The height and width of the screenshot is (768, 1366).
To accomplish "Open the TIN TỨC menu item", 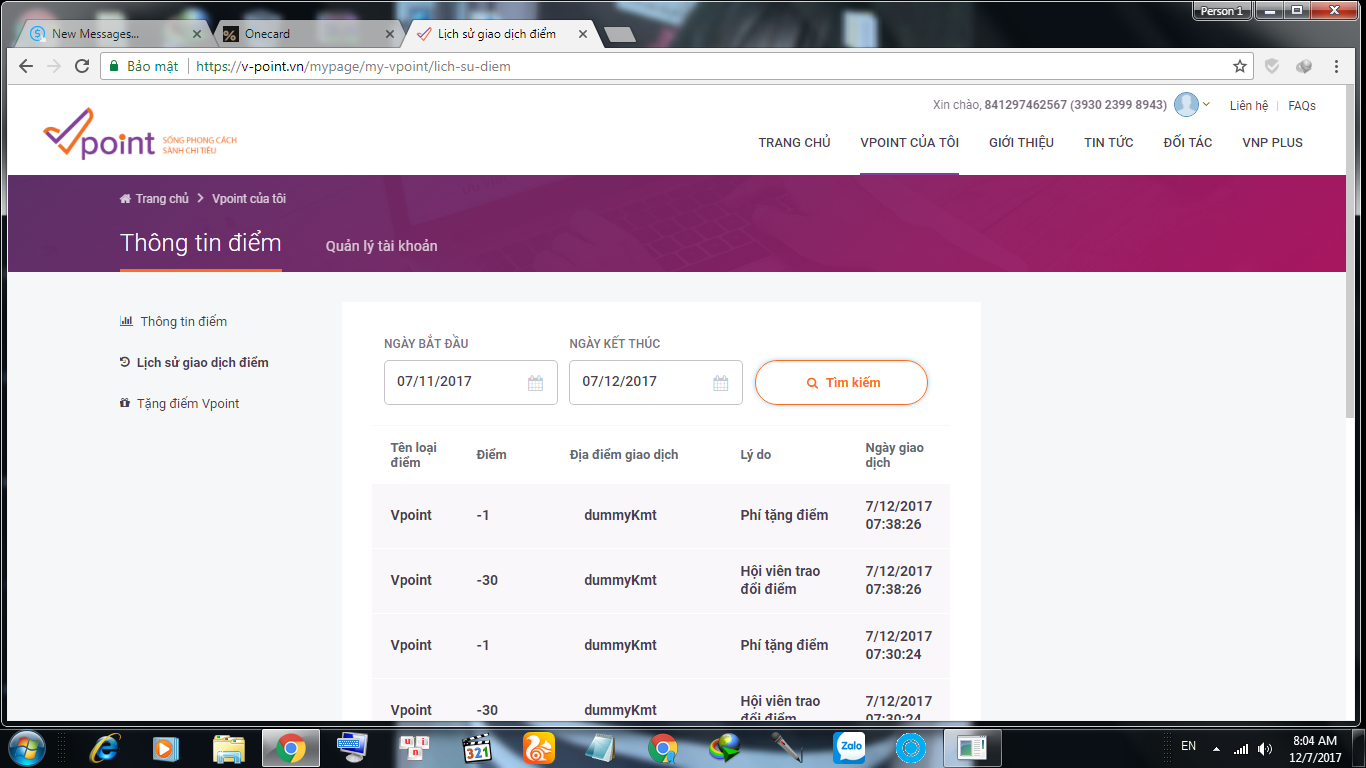I will pos(1108,142).
